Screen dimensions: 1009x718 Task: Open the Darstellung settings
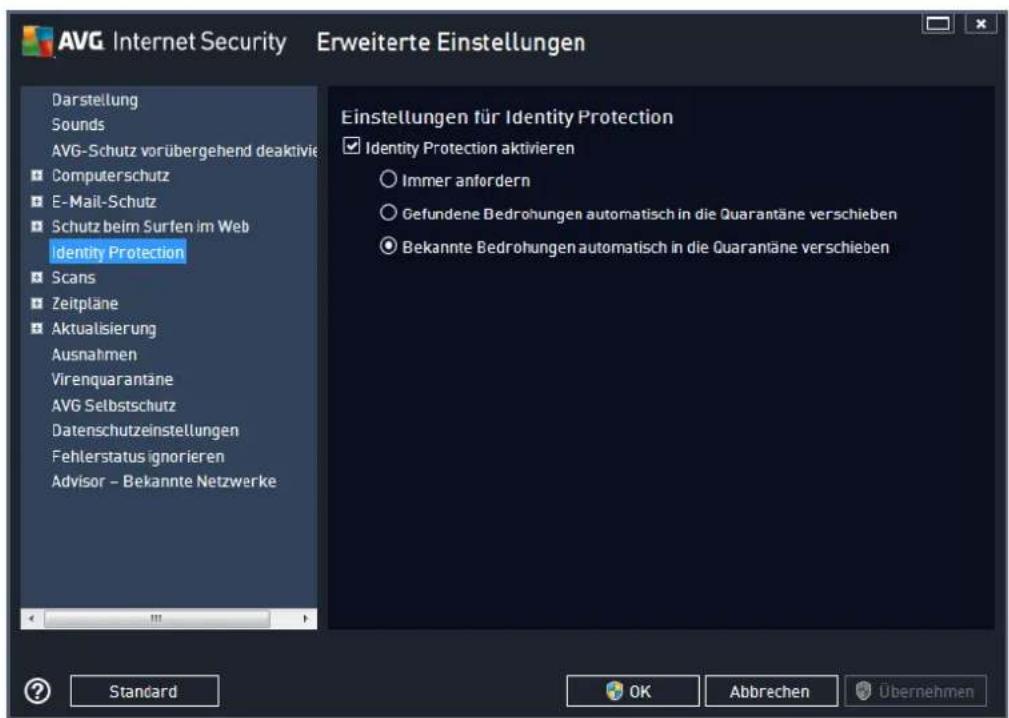pyautogui.click(x=95, y=100)
